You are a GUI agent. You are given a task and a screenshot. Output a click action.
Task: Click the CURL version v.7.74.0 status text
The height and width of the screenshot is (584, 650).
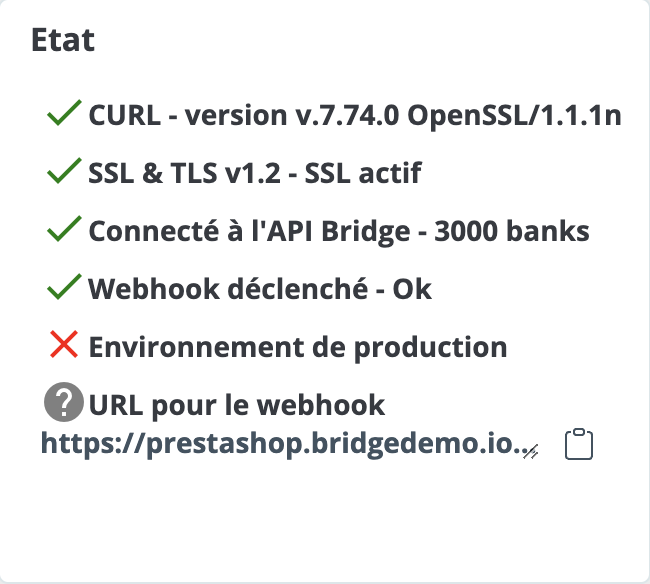point(355,115)
